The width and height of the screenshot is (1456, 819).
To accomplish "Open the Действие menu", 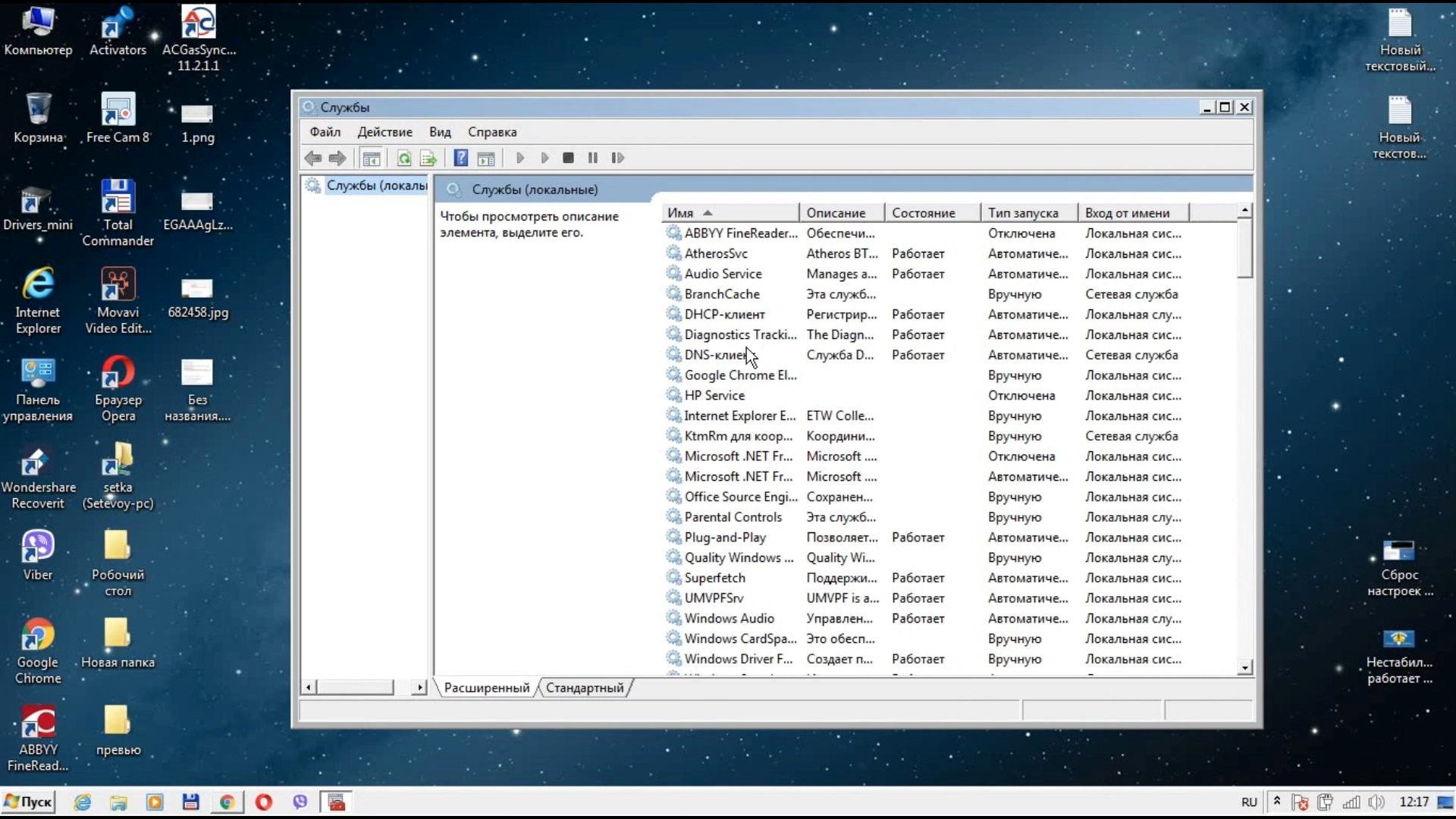I will point(384,132).
